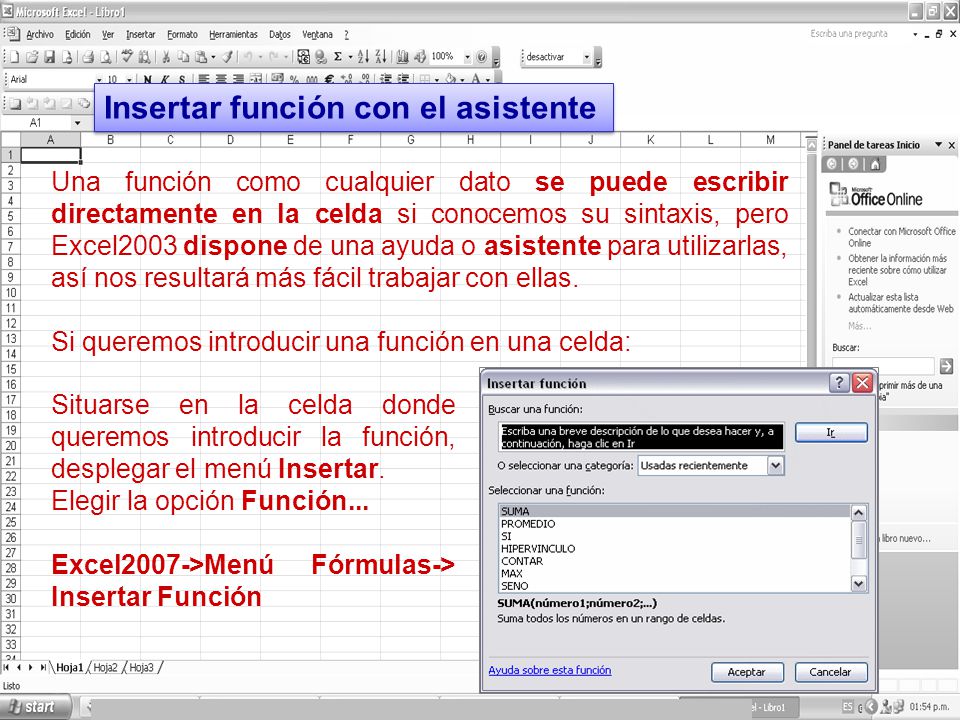Image resolution: width=960 pixels, height=720 pixels.
Task: Select row 10 header
Action: click(10, 293)
